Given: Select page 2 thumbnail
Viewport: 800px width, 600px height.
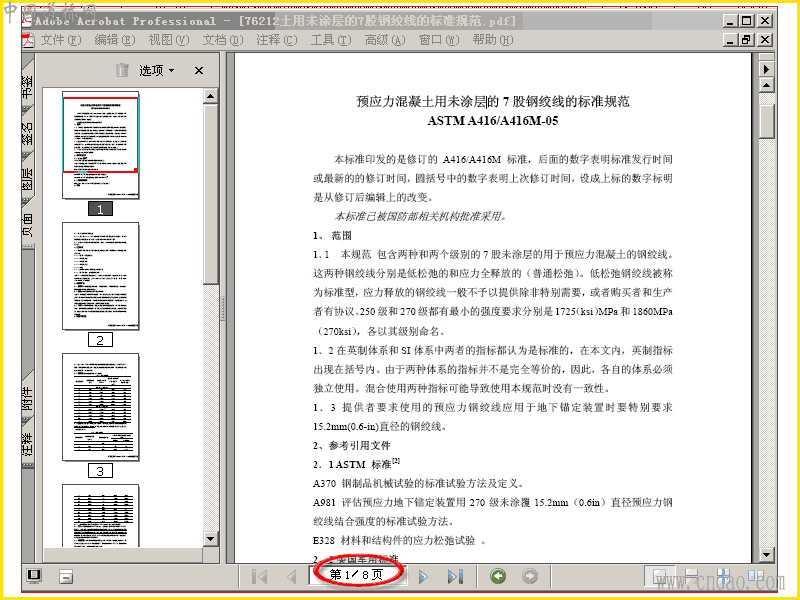Looking at the screenshot, I should [101, 276].
